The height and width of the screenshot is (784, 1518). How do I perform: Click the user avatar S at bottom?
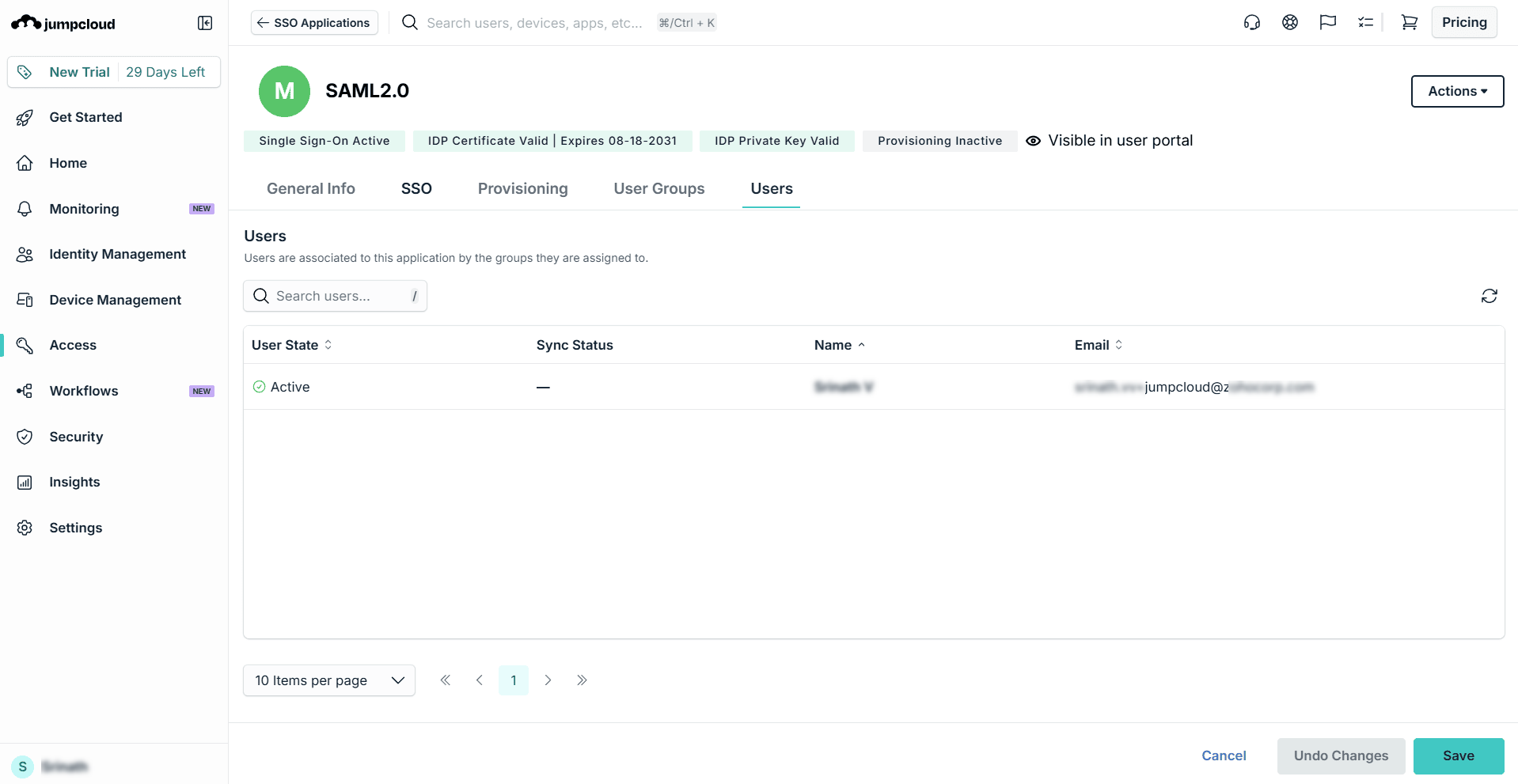click(x=23, y=767)
